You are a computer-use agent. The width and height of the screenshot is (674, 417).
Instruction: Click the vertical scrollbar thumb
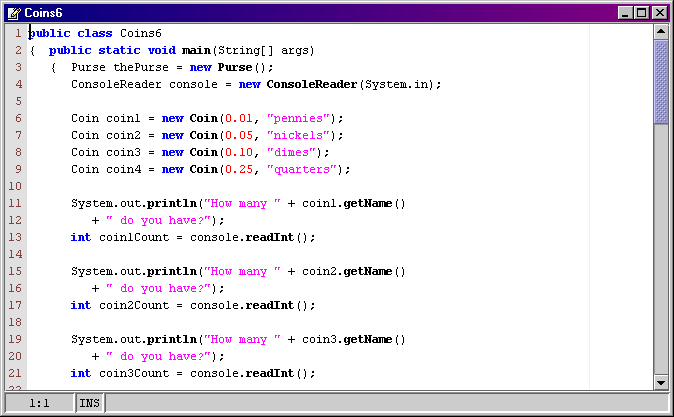[x=661, y=81]
